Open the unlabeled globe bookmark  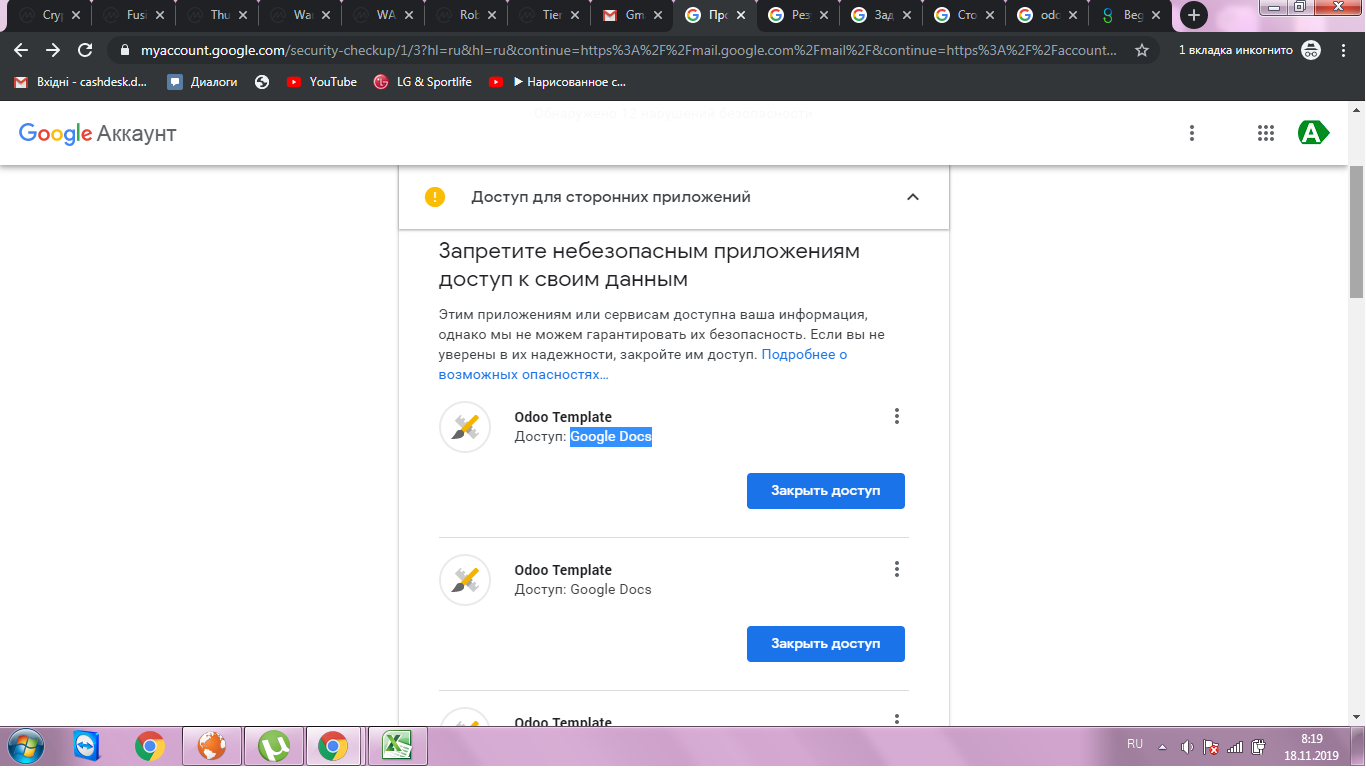point(262,82)
